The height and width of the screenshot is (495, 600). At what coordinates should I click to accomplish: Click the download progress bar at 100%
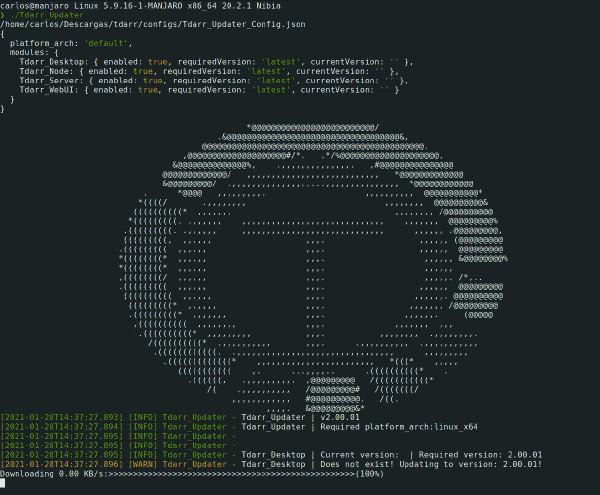coord(246,474)
